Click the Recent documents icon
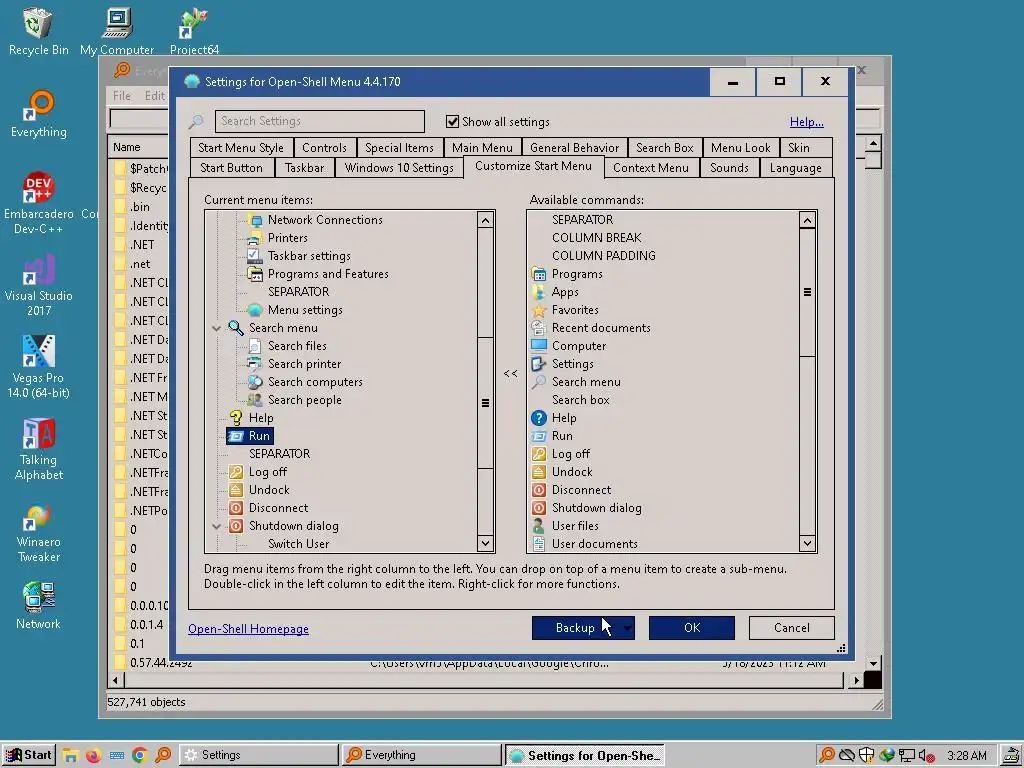This screenshot has height=768, width=1024. click(x=539, y=328)
